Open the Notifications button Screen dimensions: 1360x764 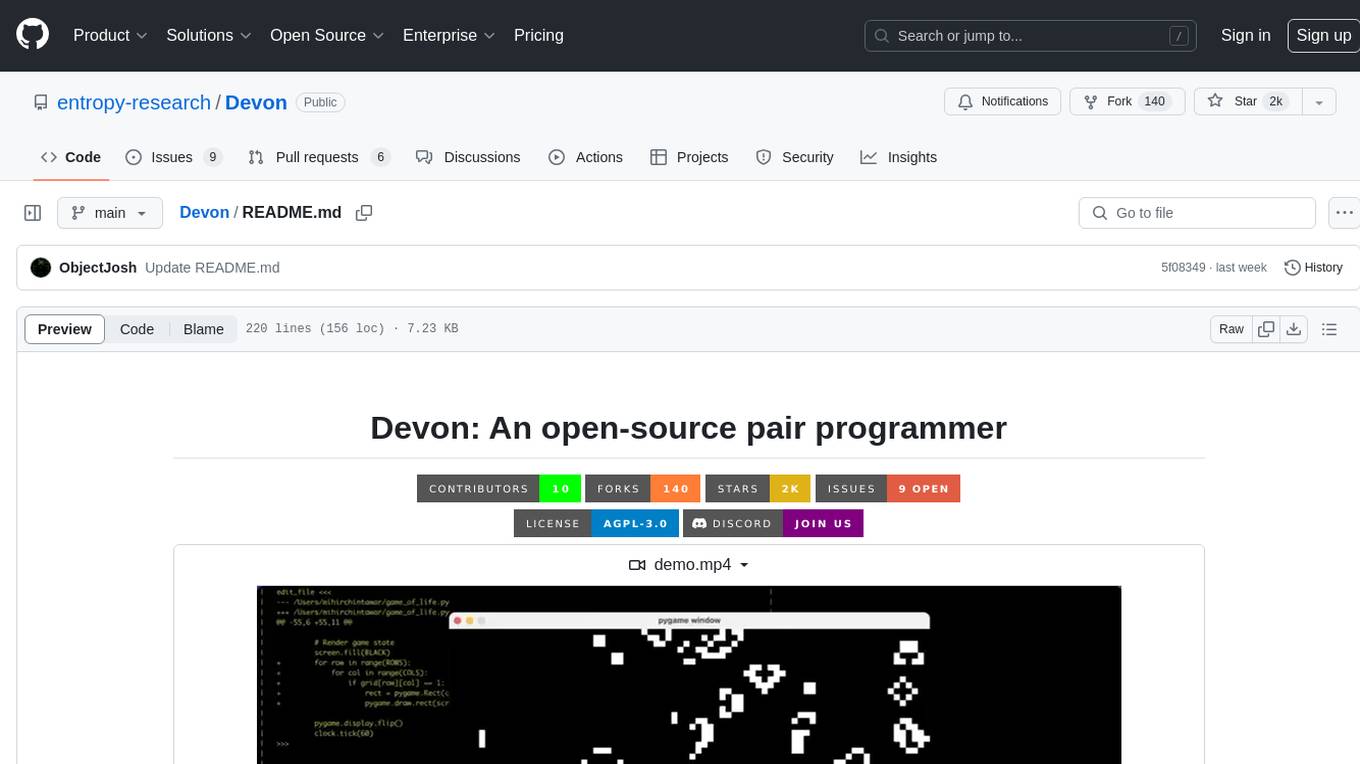point(1003,101)
